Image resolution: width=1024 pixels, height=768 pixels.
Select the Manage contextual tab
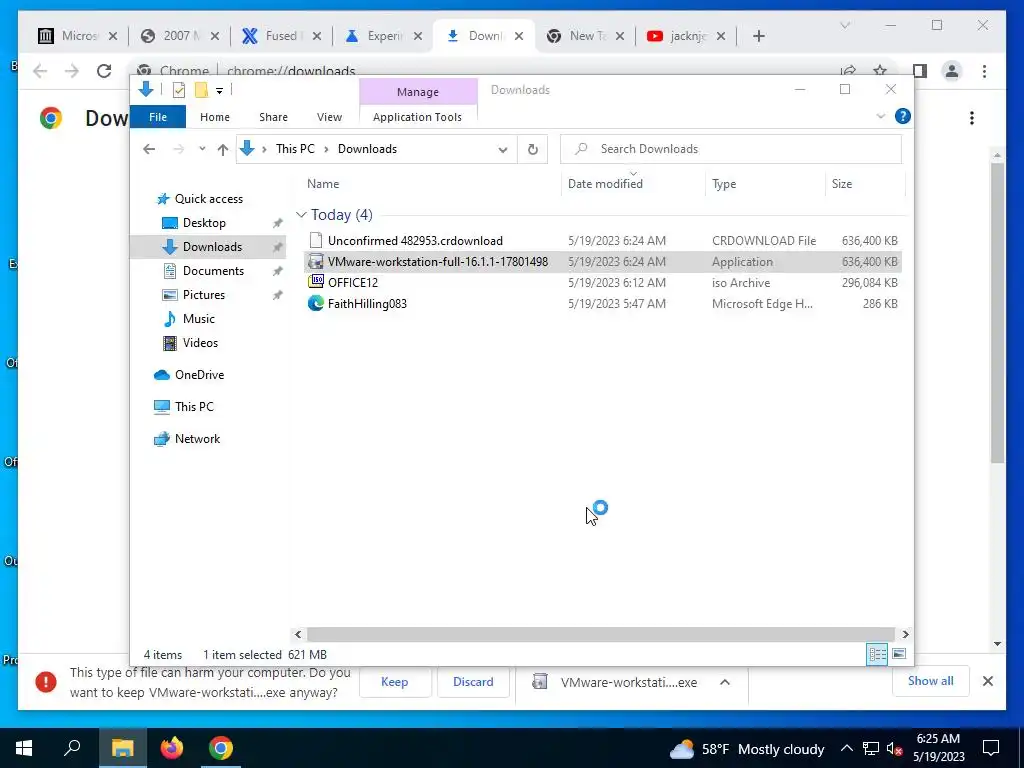pyautogui.click(x=418, y=92)
